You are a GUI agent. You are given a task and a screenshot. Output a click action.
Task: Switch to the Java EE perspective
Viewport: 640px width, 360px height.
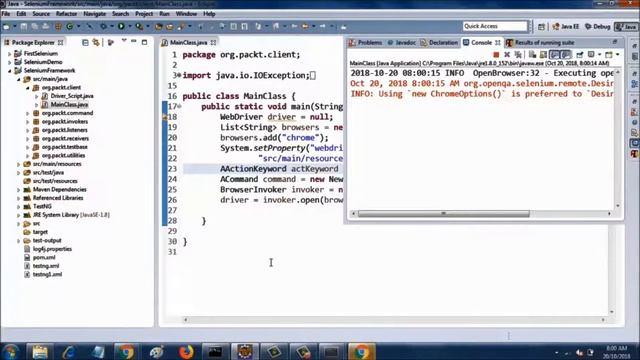566,27
